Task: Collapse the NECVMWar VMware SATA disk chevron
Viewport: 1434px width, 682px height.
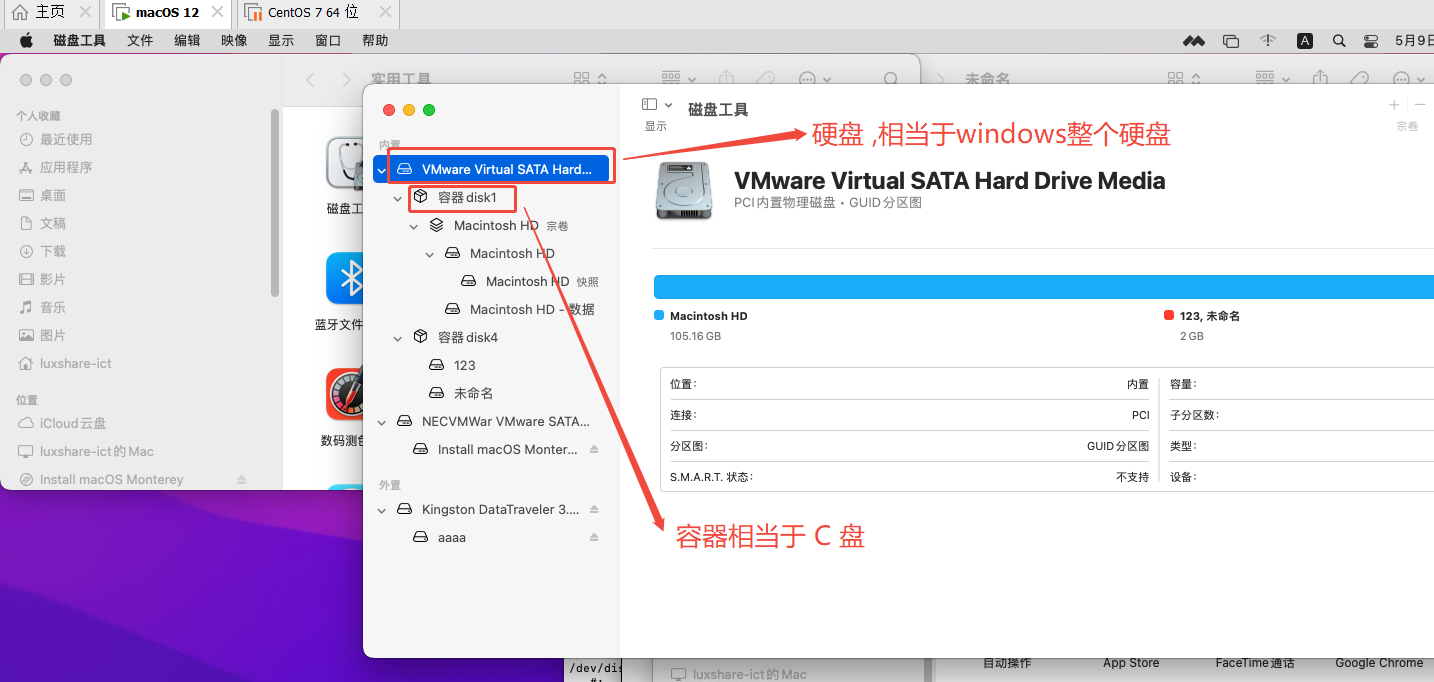Action: [x=382, y=422]
